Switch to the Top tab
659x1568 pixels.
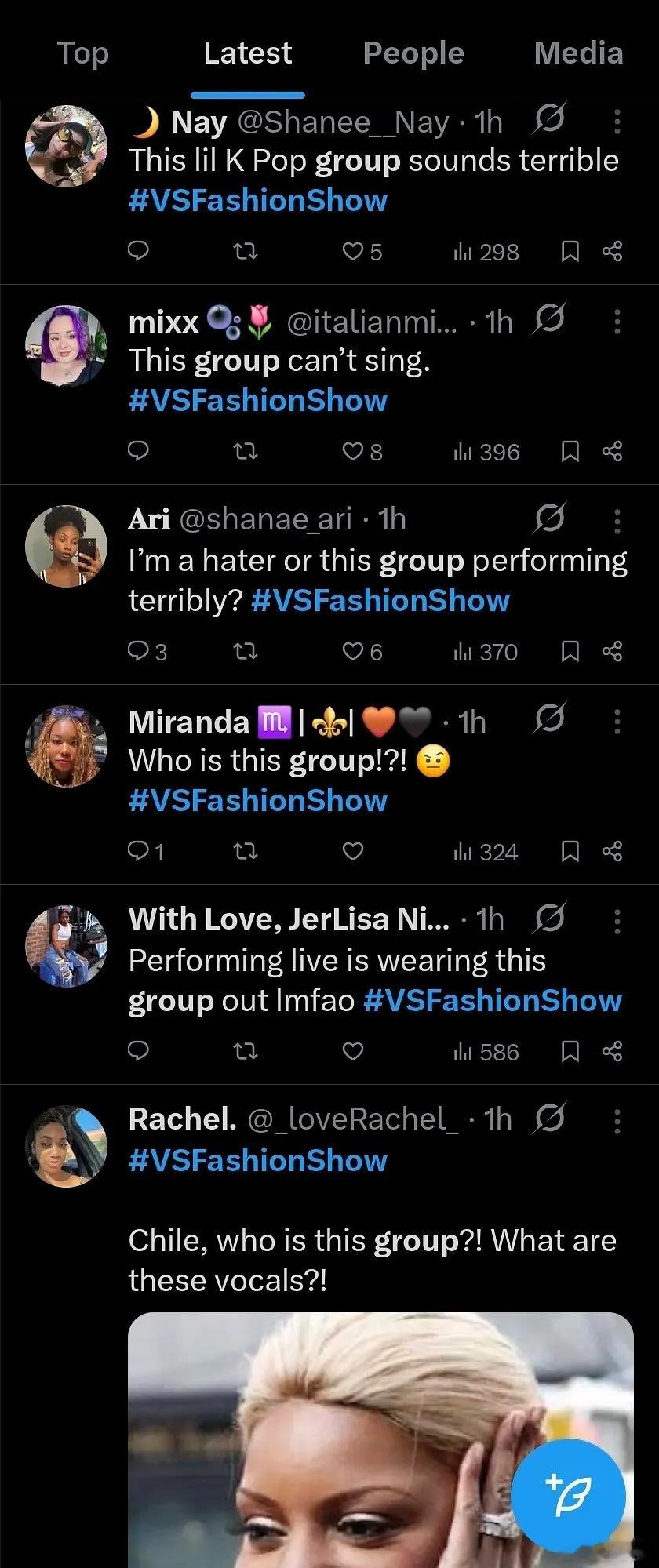pos(83,53)
